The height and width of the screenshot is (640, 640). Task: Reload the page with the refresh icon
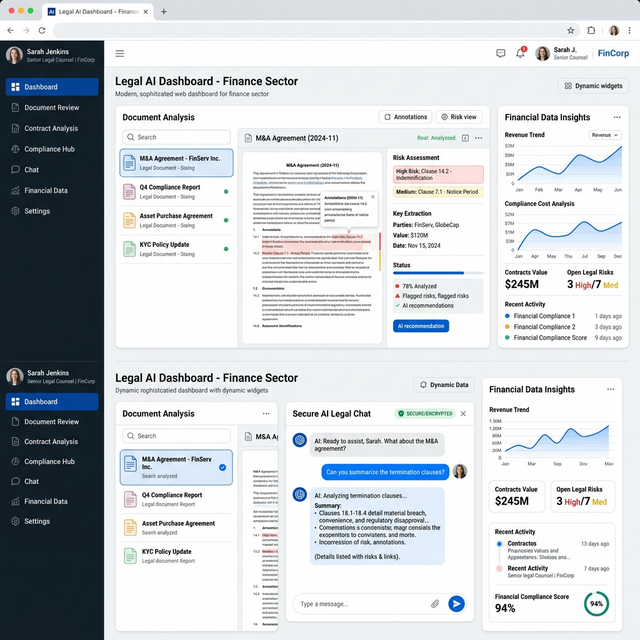[x=42, y=30]
